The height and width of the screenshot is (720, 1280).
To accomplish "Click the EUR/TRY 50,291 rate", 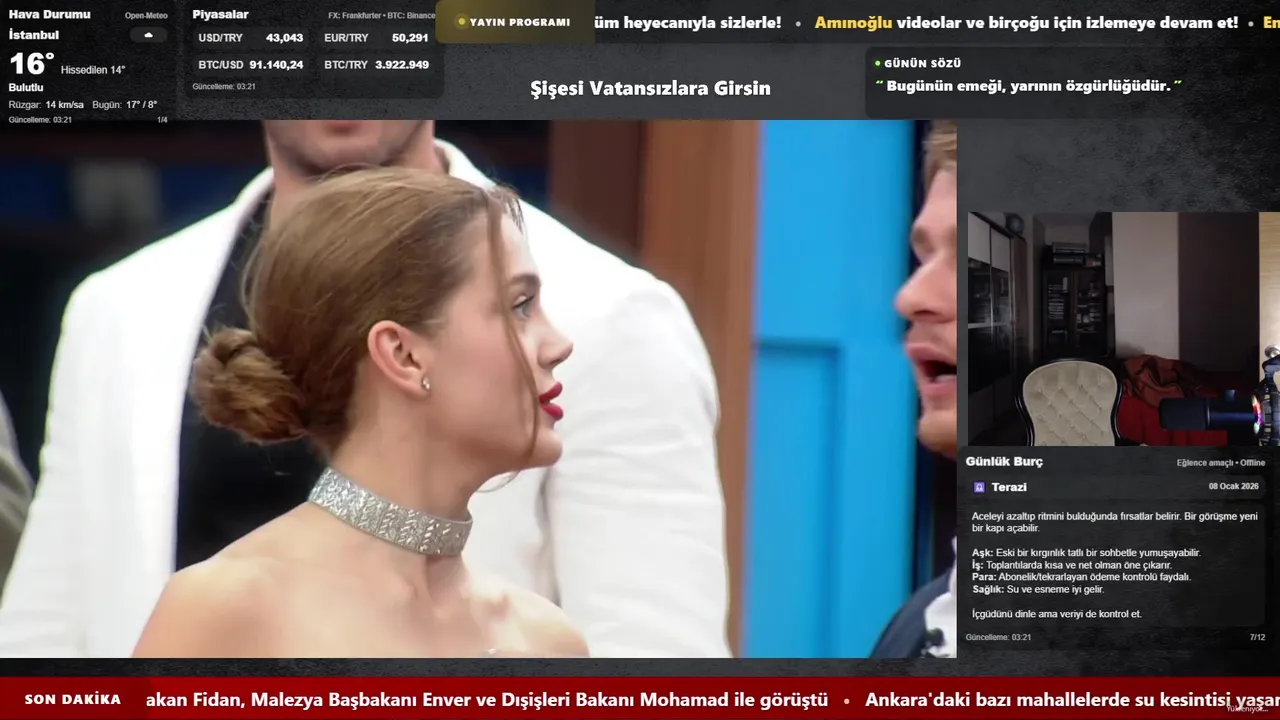I will (376, 38).
